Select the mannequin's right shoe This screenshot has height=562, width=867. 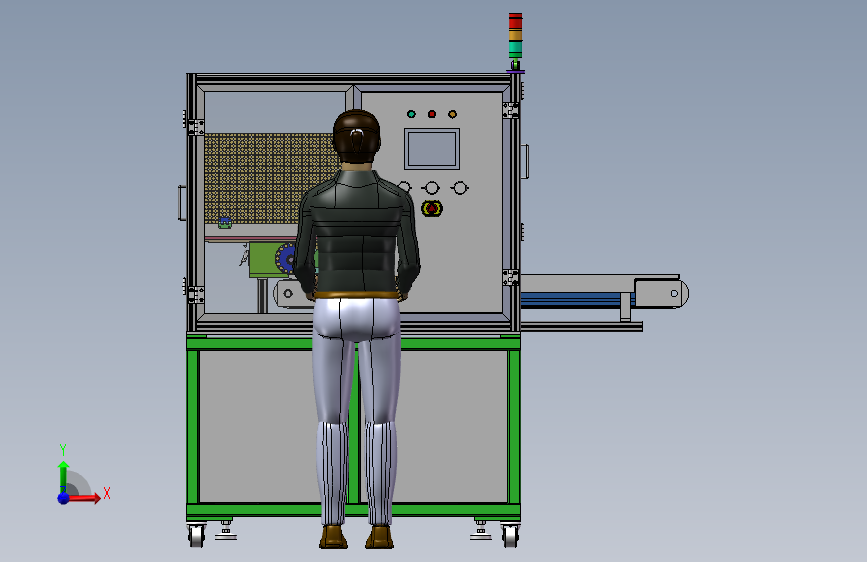379,537
